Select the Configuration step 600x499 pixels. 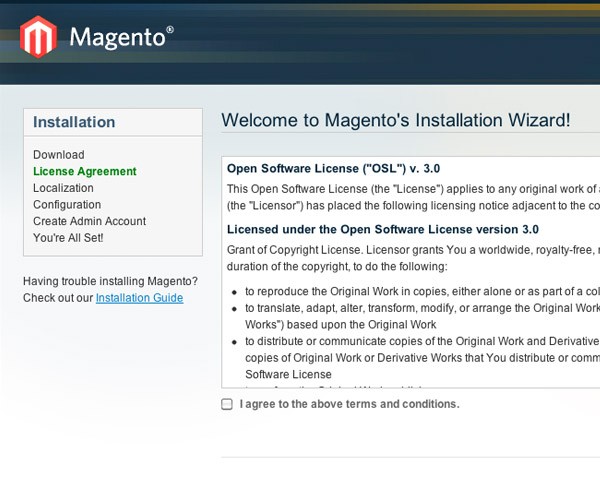[67, 205]
